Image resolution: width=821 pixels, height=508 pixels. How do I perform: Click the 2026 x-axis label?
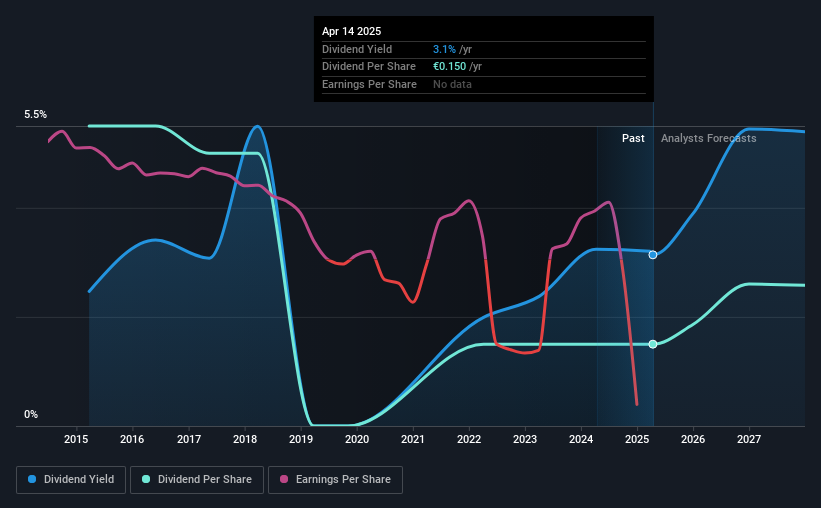pos(693,439)
